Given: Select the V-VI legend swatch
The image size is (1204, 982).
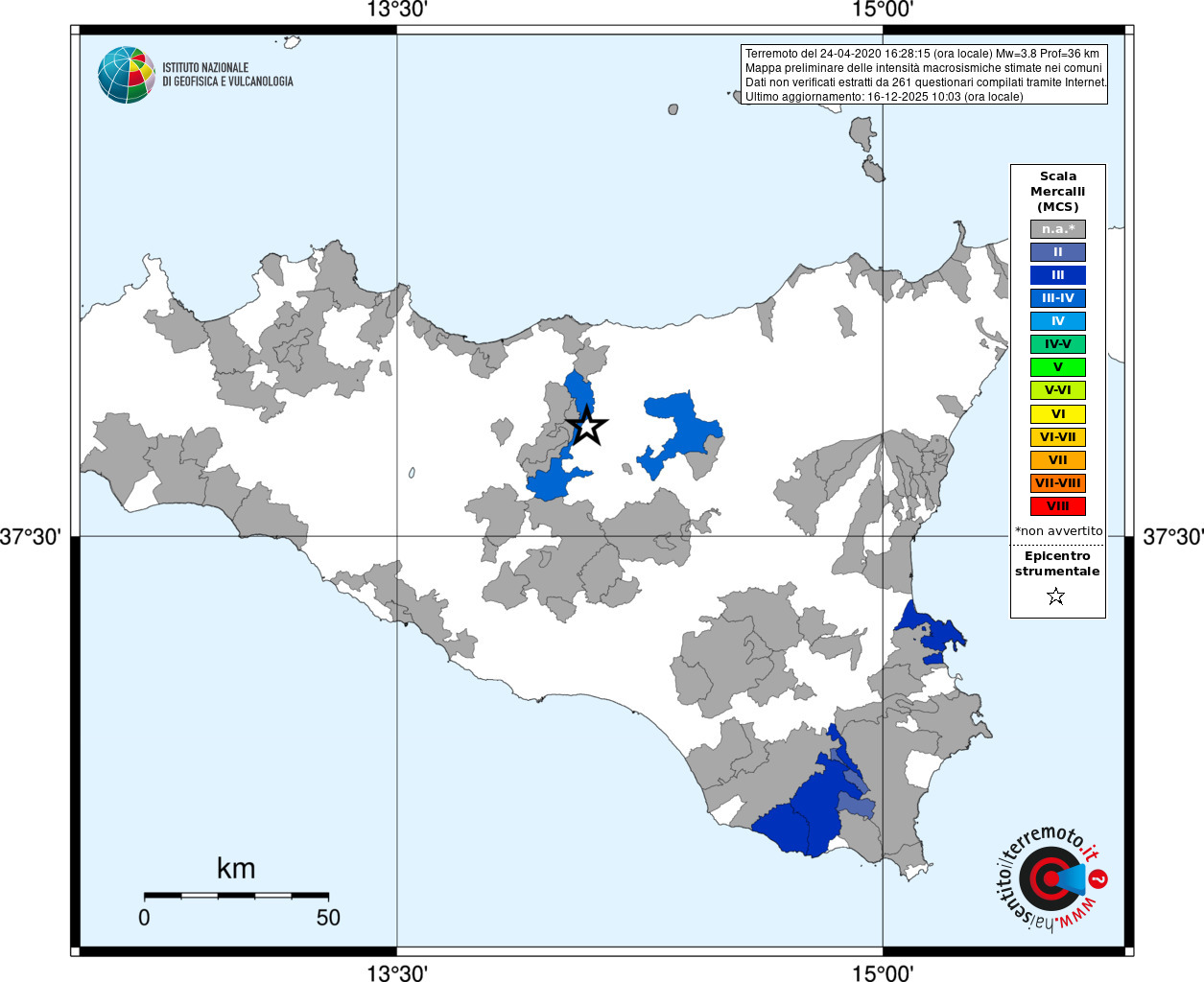Looking at the screenshot, I should point(1058,390).
